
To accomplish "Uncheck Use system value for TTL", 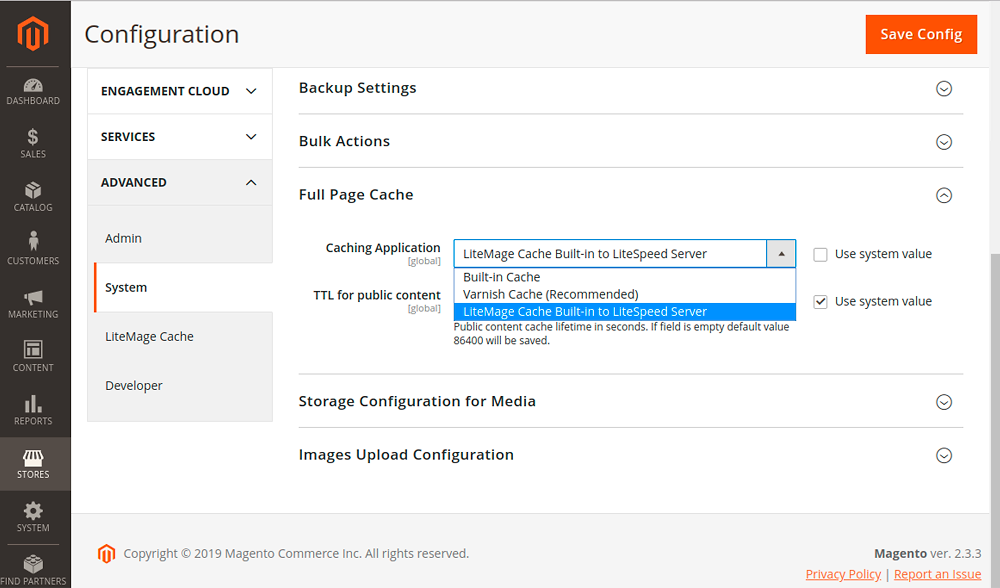I will pos(820,302).
